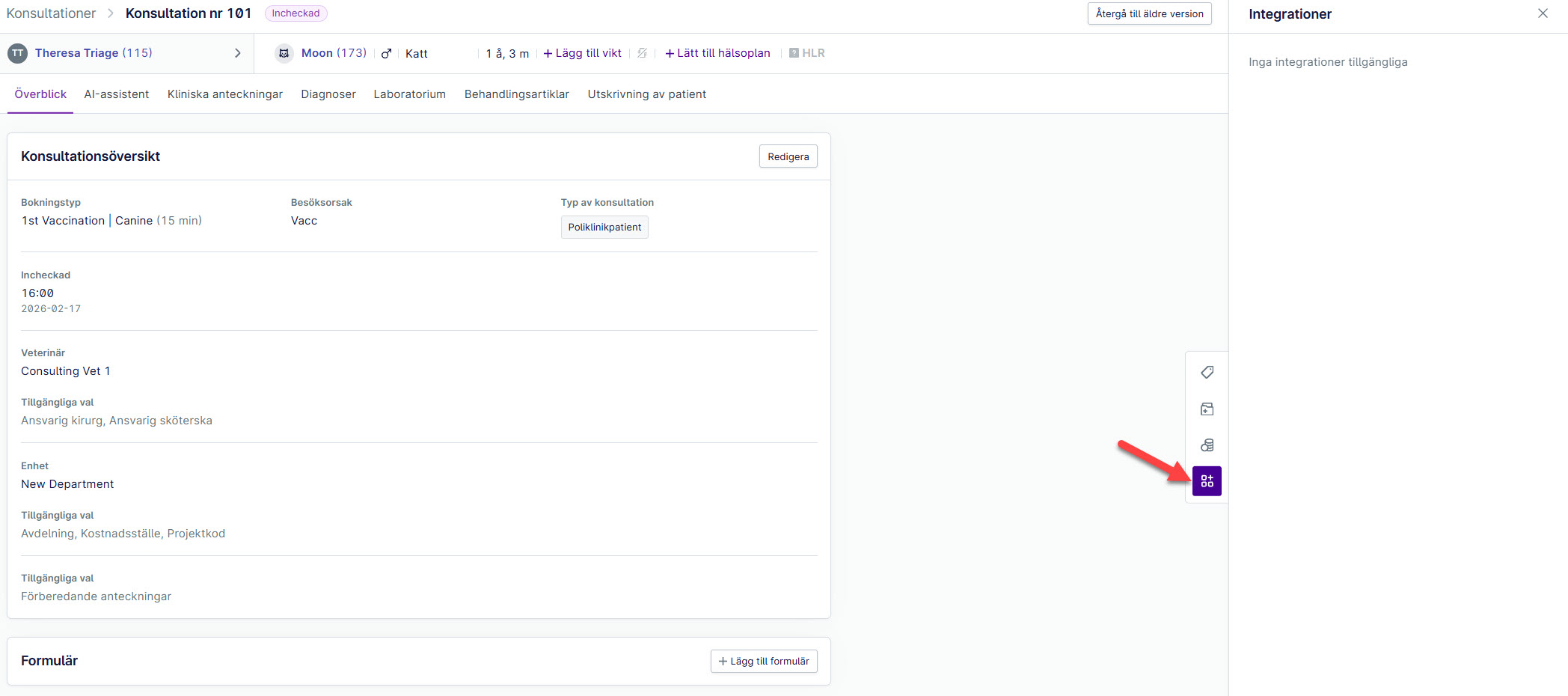Viewport: 1568px width, 696px height.
Task: Click the check-in time 16:00
Action: tap(37, 293)
